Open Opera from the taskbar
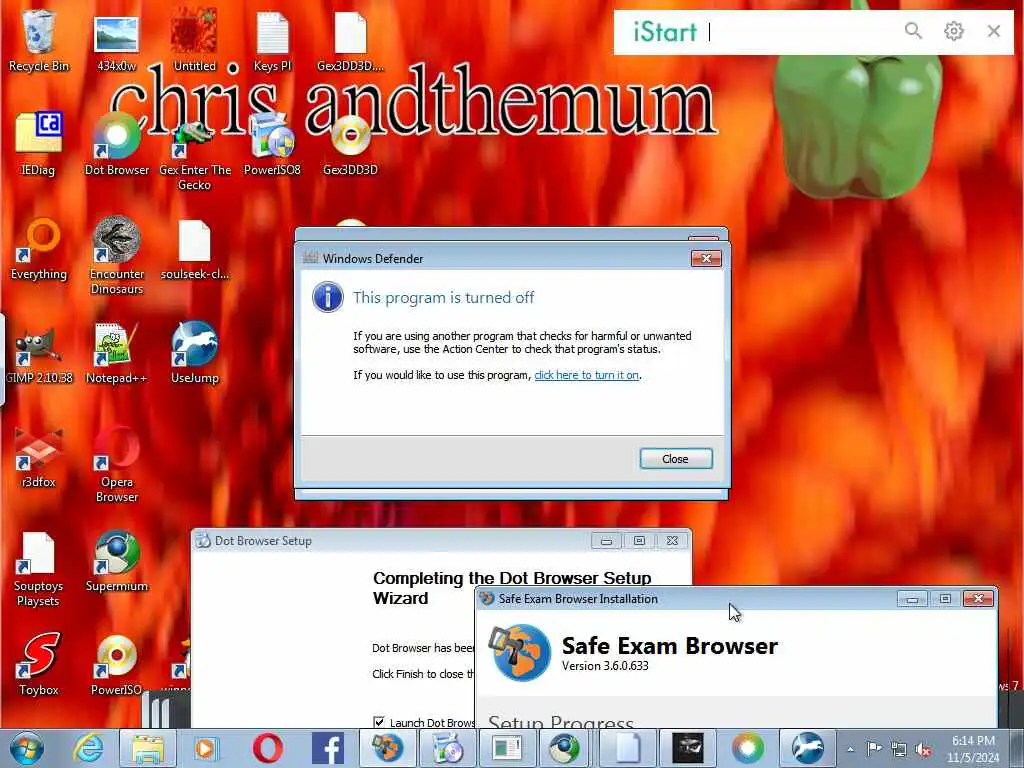The height and width of the screenshot is (768, 1024). 267,748
